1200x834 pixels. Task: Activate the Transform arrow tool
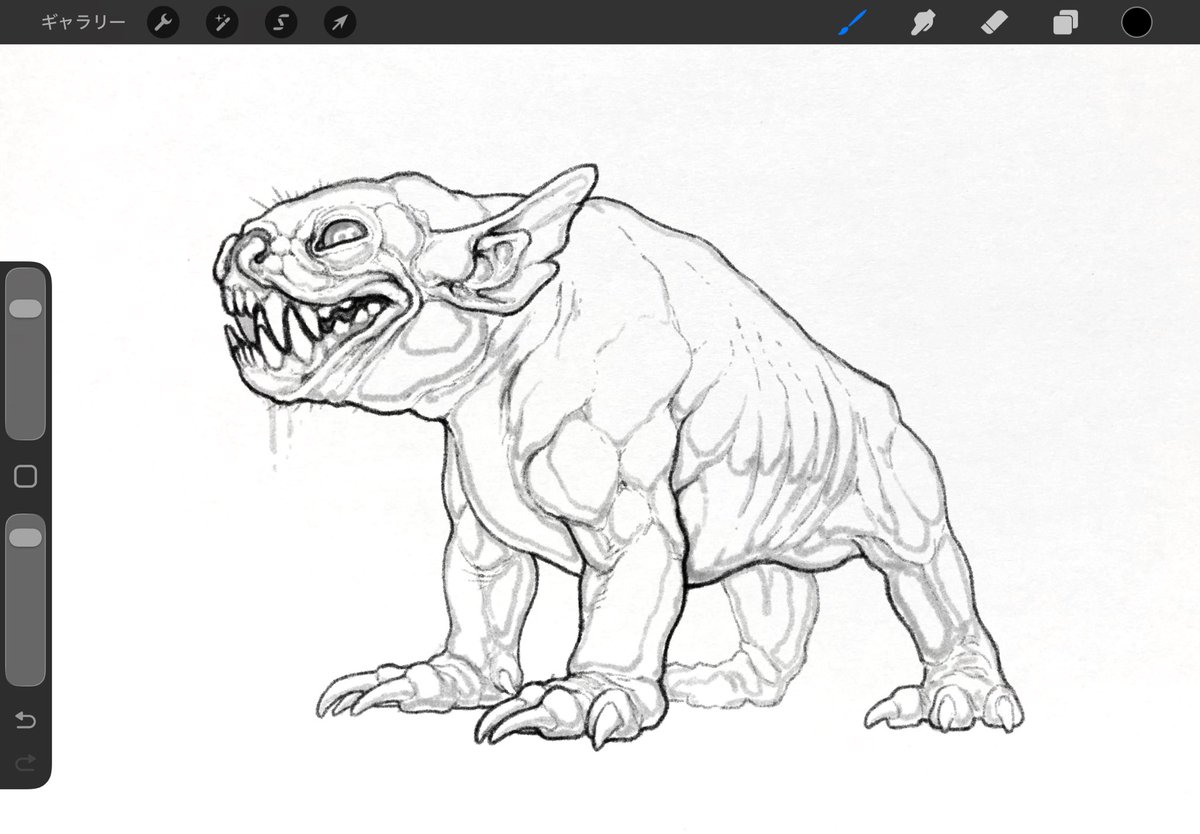click(x=340, y=22)
